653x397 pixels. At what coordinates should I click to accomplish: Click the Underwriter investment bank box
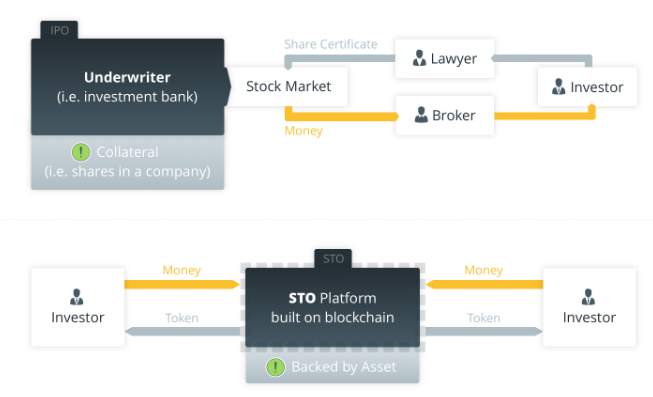tap(127, 87)
